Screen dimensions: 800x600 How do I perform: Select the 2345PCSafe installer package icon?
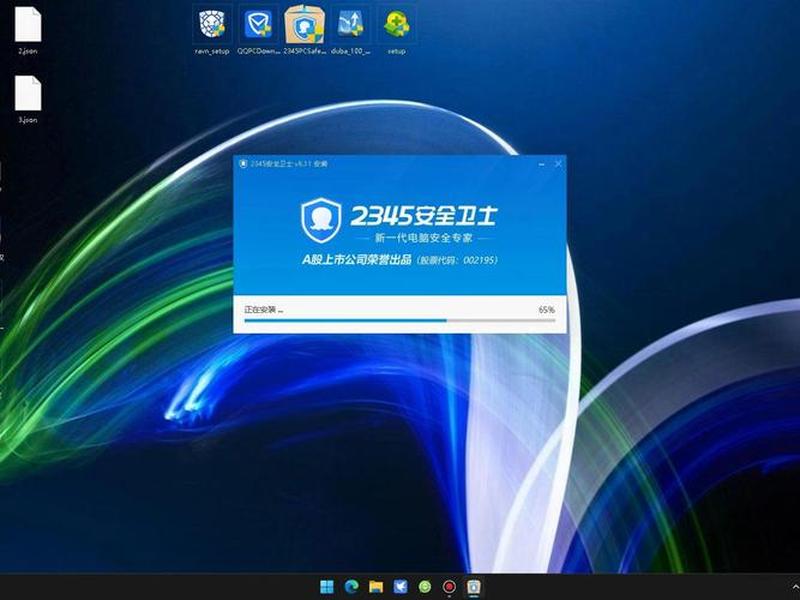pos(305,29)
